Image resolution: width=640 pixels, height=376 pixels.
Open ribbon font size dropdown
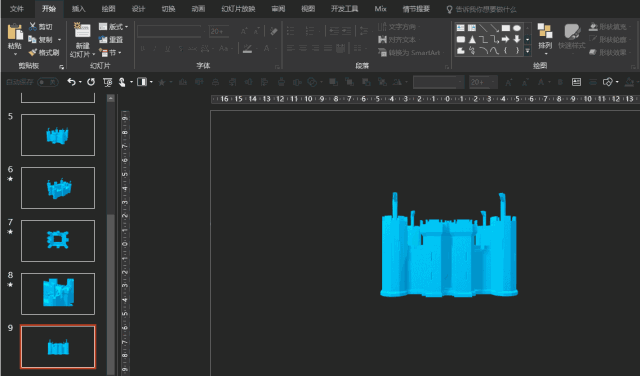coord(225,31)
